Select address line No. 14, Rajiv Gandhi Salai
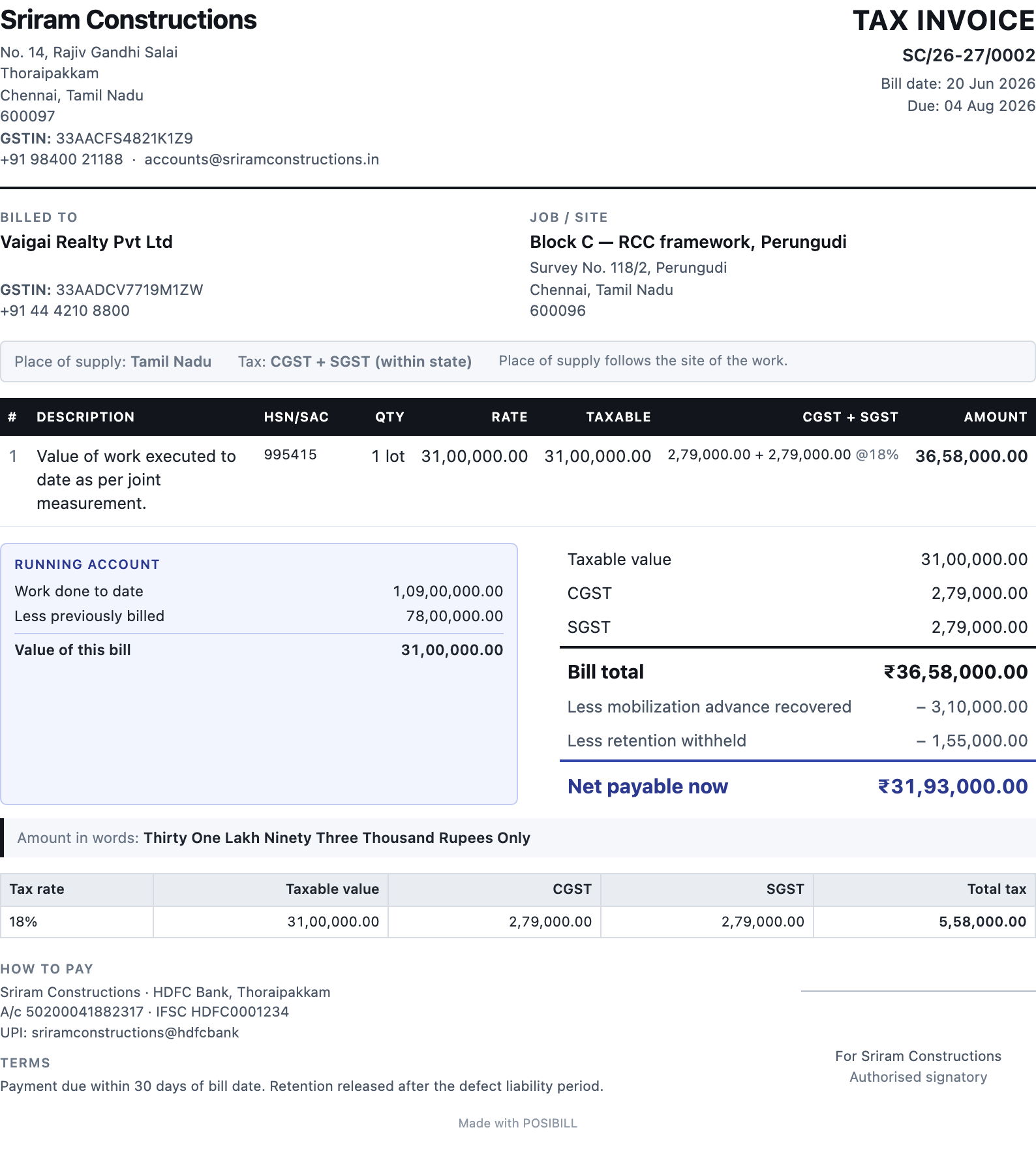 point(89,52)
